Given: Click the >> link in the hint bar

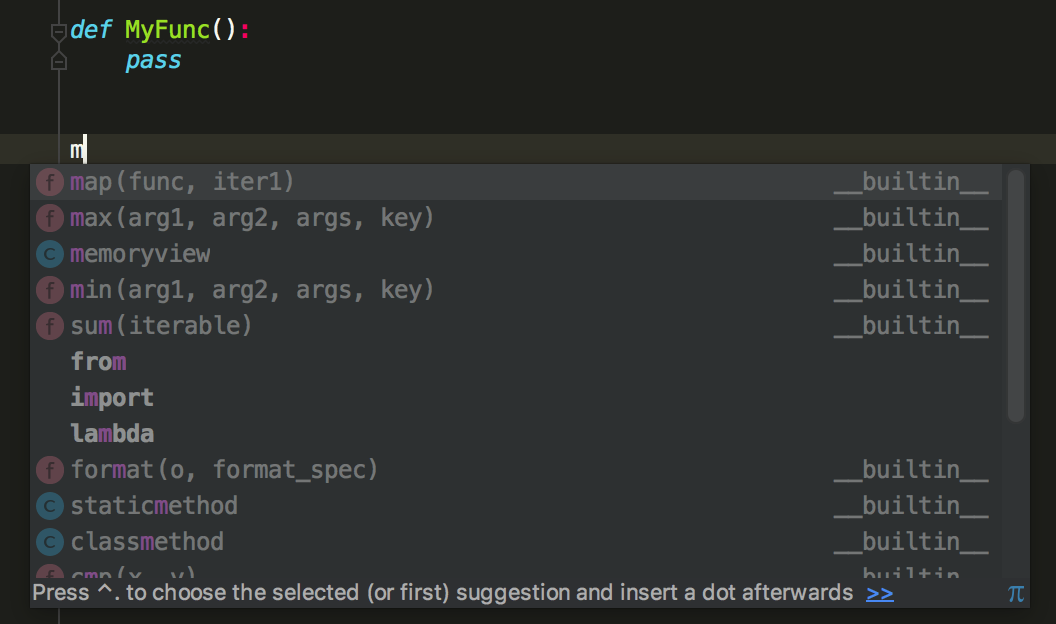Looking at the screenshot, I should 880,593.
